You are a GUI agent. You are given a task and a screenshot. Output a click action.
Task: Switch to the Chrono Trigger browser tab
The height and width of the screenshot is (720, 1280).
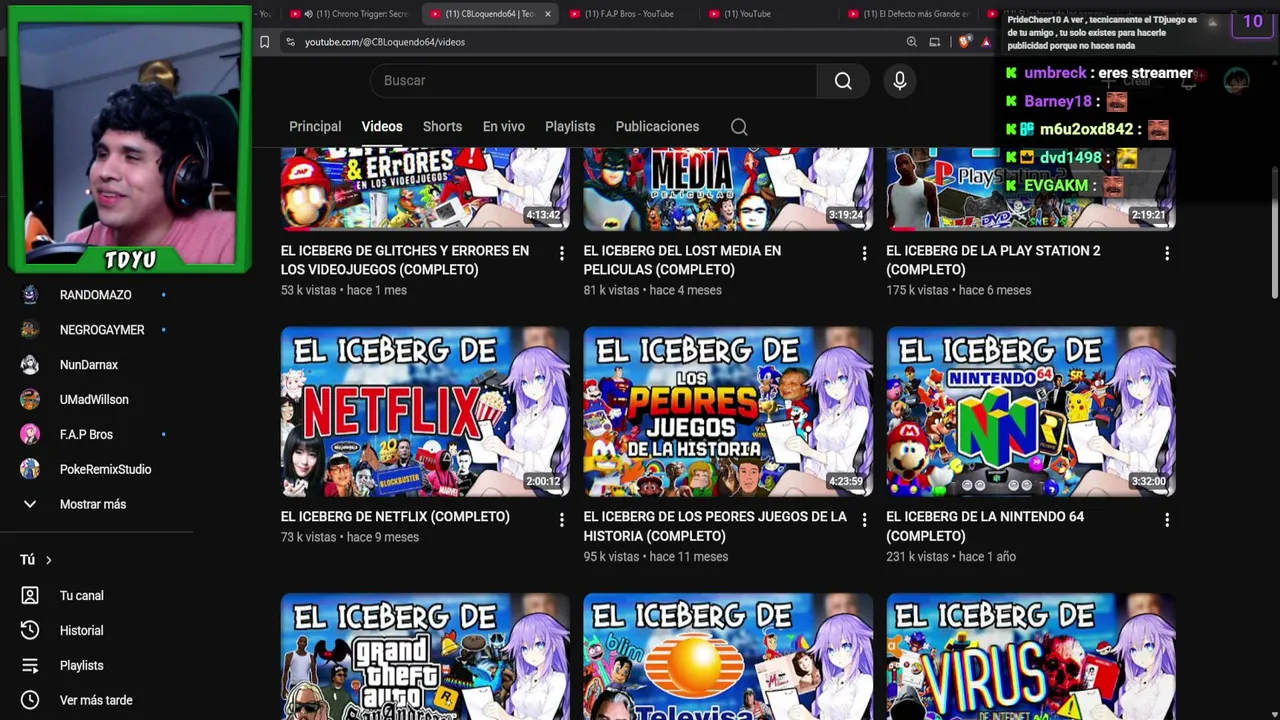[x=349, y=14]
